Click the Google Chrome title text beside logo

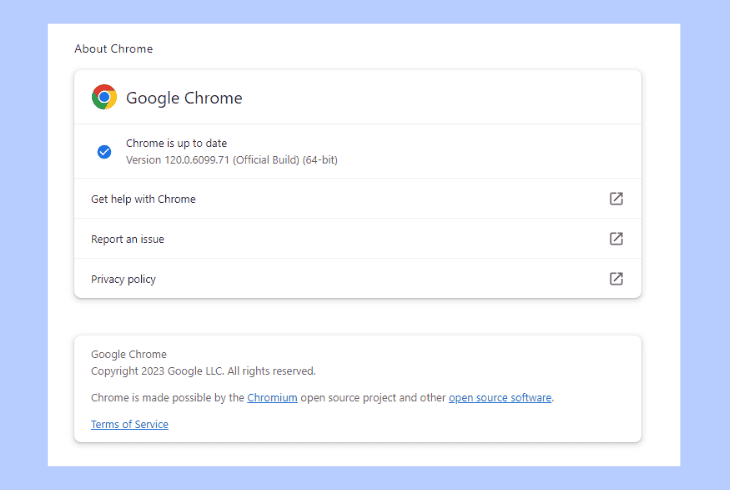[184, 98]
